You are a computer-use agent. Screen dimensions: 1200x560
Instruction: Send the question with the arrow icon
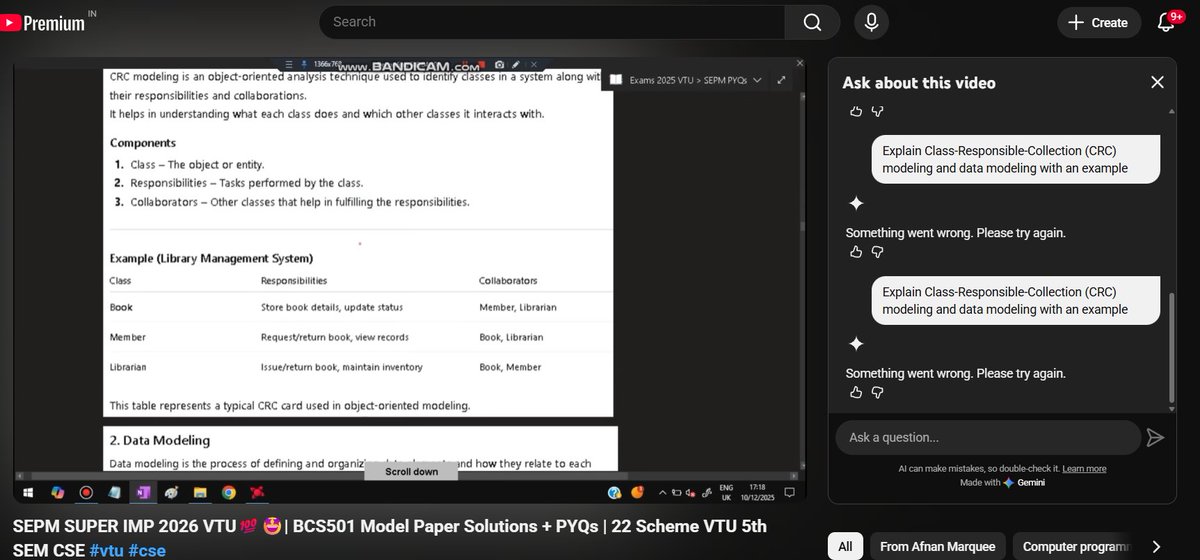1155,437
